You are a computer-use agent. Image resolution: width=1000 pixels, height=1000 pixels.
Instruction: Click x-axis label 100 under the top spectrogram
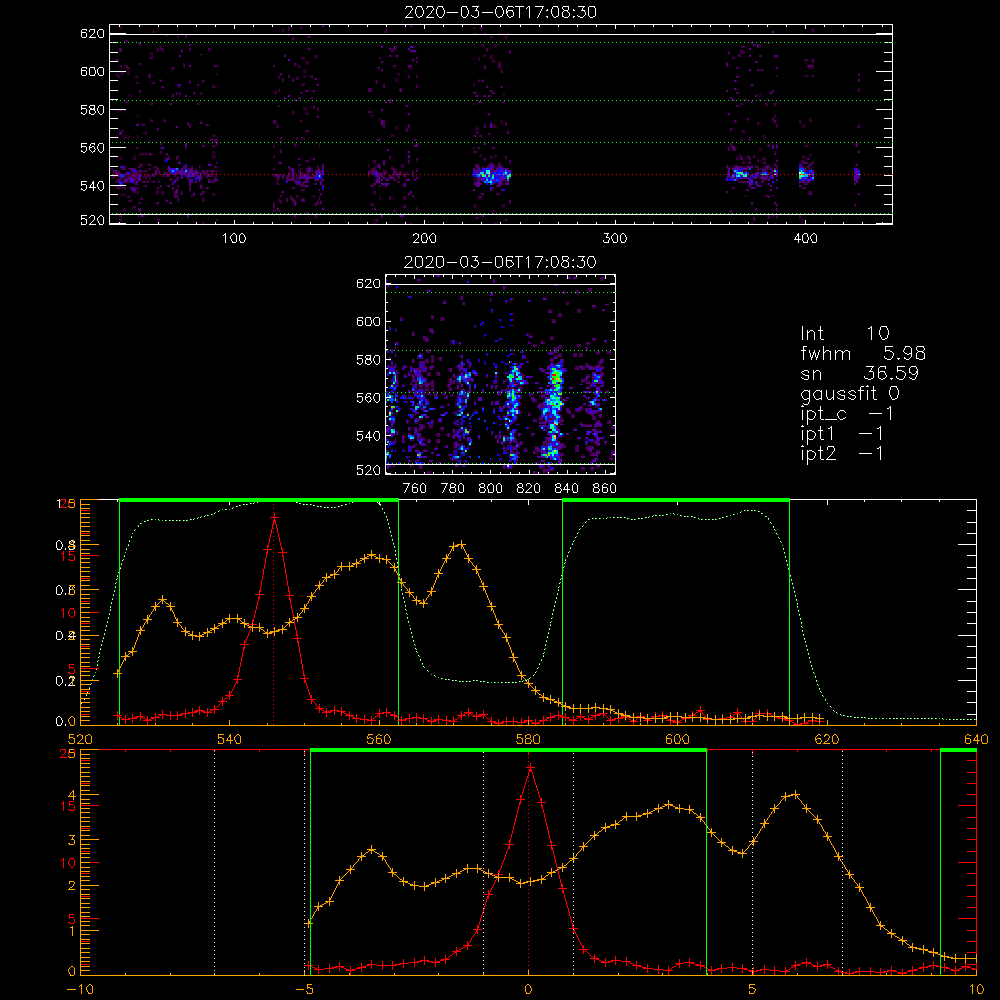234,239
